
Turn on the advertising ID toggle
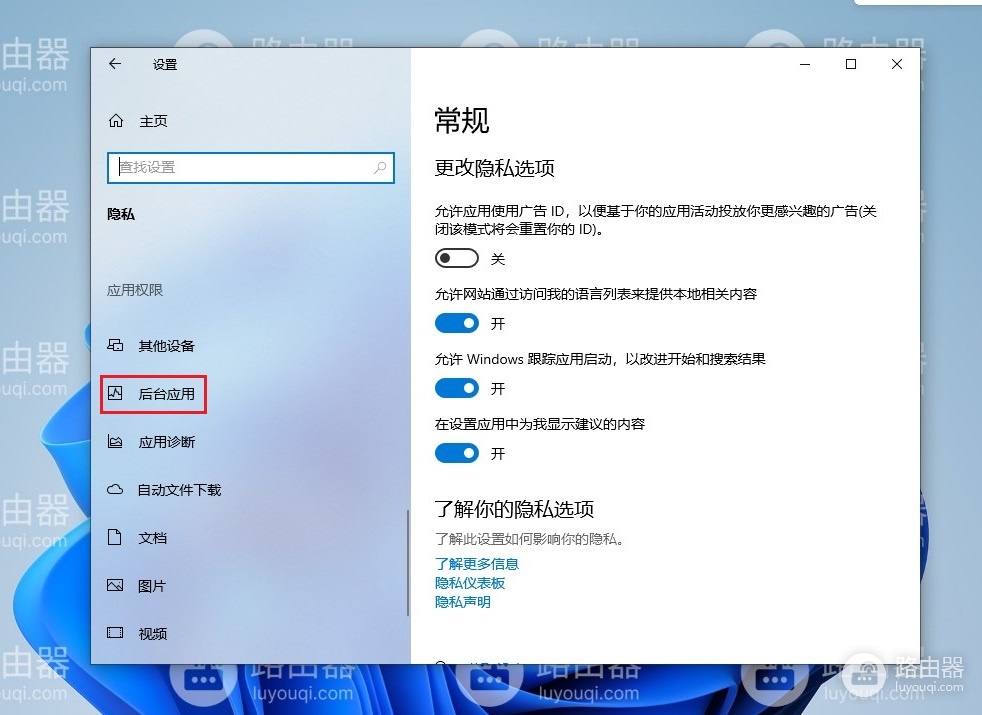pyautogui.click(x=457, y=258)
